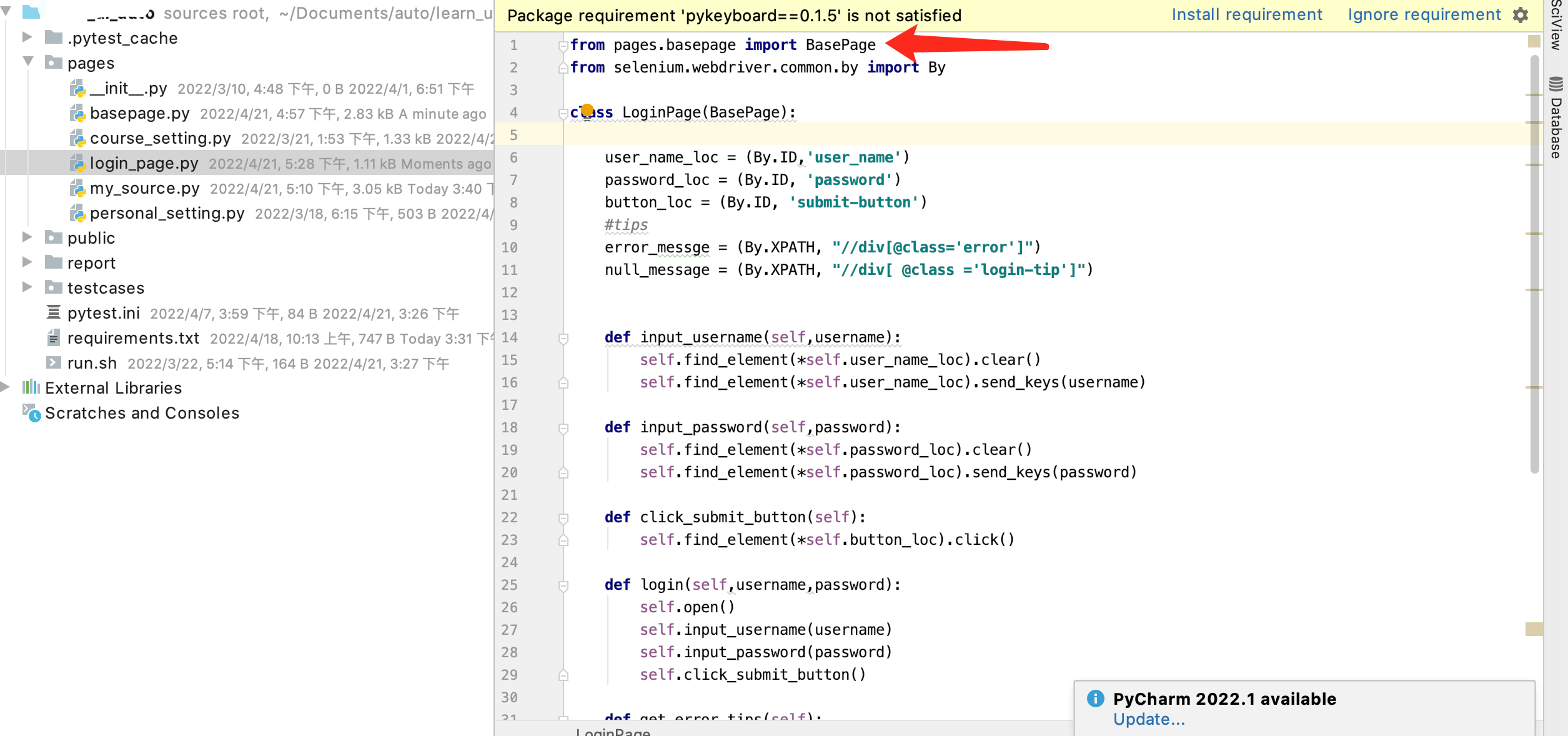The width and height of the screenshot is (1568, 736).
Task: Click the Scratches and Consoles icon
Action: tap(32, 412)
